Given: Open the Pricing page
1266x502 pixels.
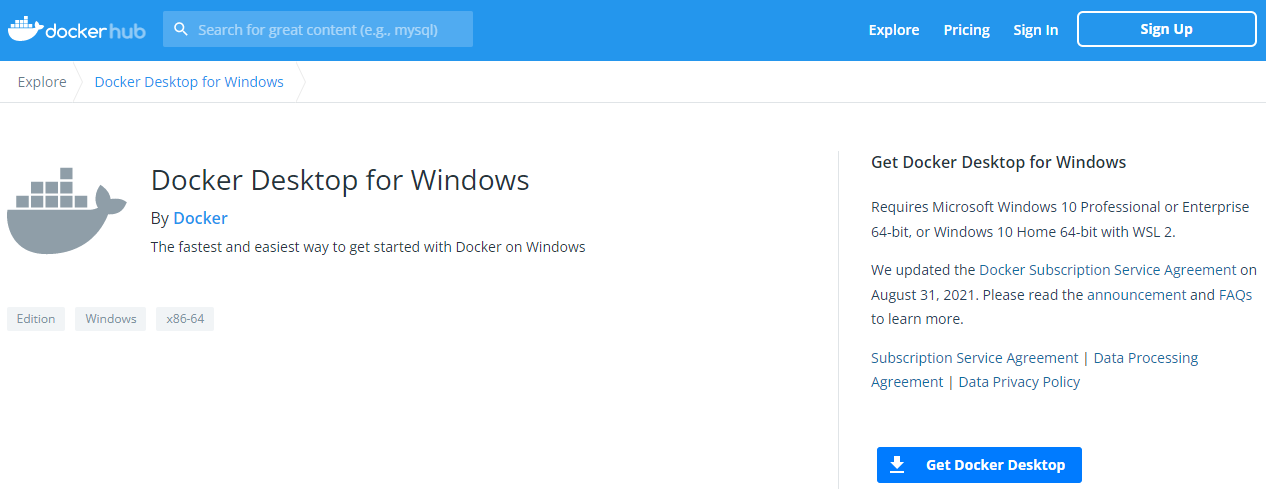Looking at the screenshot, I should [966, 30].
